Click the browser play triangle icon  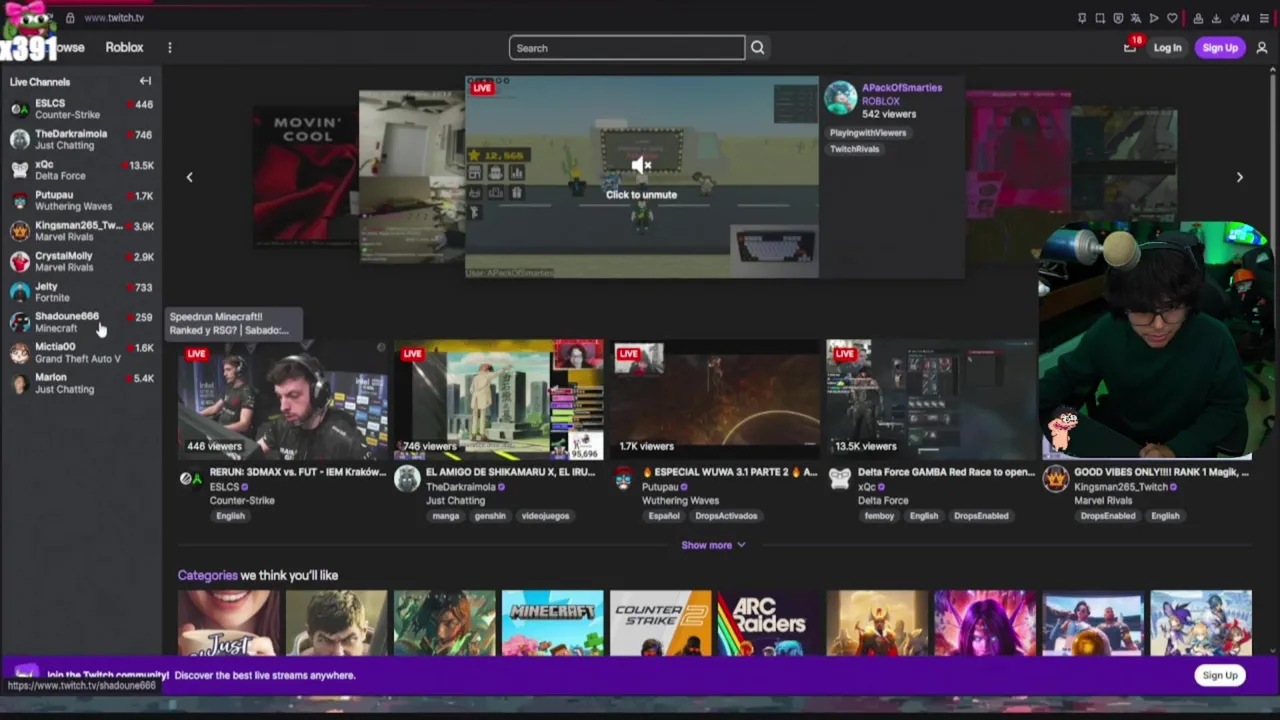(1154, 18)
